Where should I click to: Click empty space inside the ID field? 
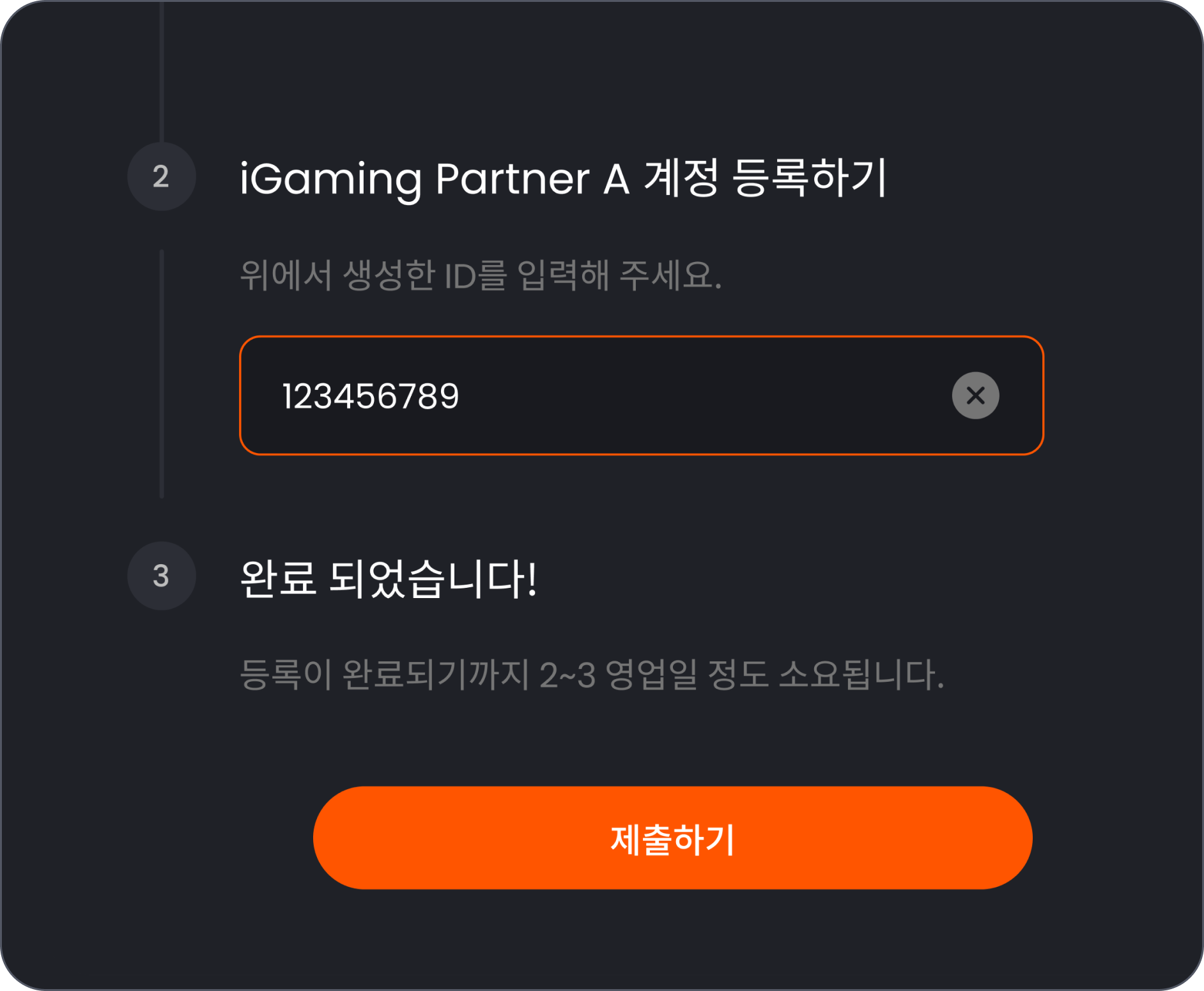[703, 396]
